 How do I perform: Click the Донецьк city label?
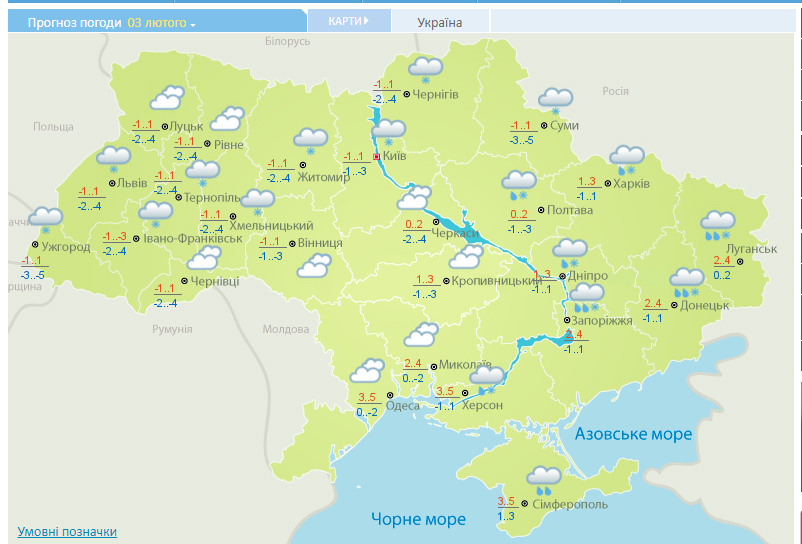pos(704,306)
